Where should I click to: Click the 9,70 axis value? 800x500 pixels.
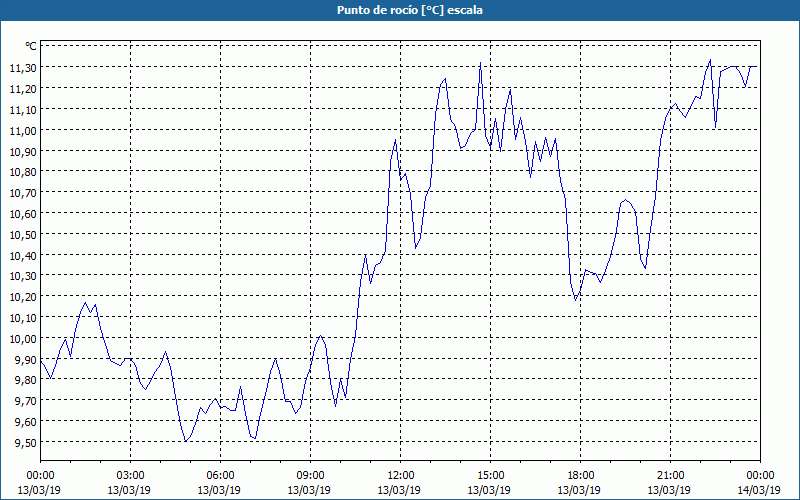click(x=26, y=401)
